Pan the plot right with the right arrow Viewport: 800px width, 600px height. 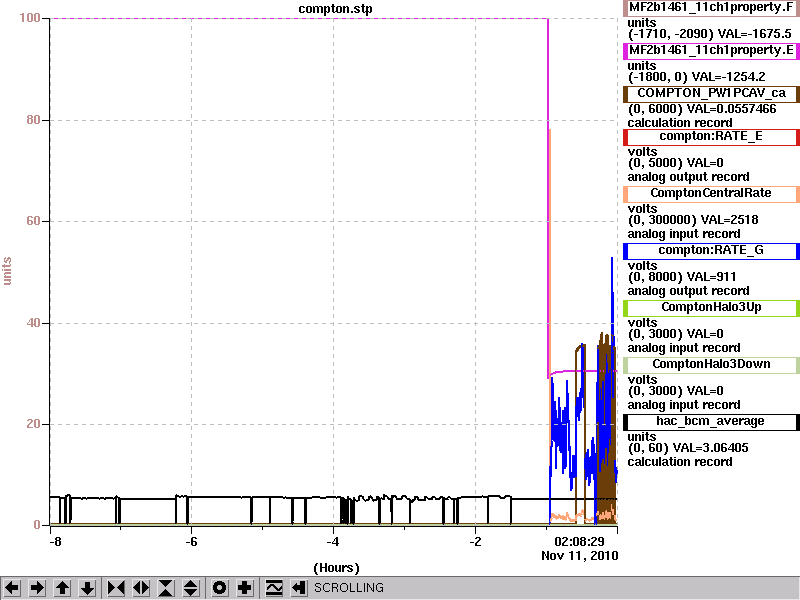click(37, 588)
